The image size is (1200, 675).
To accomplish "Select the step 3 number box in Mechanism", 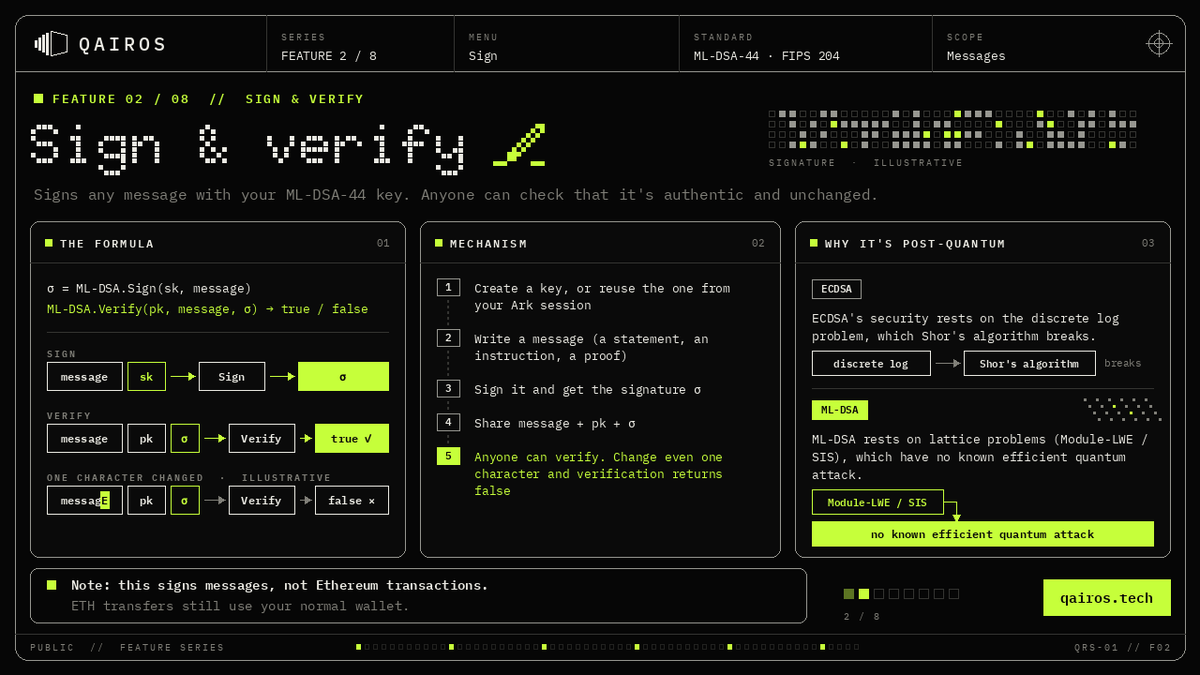I will (449, 388).
